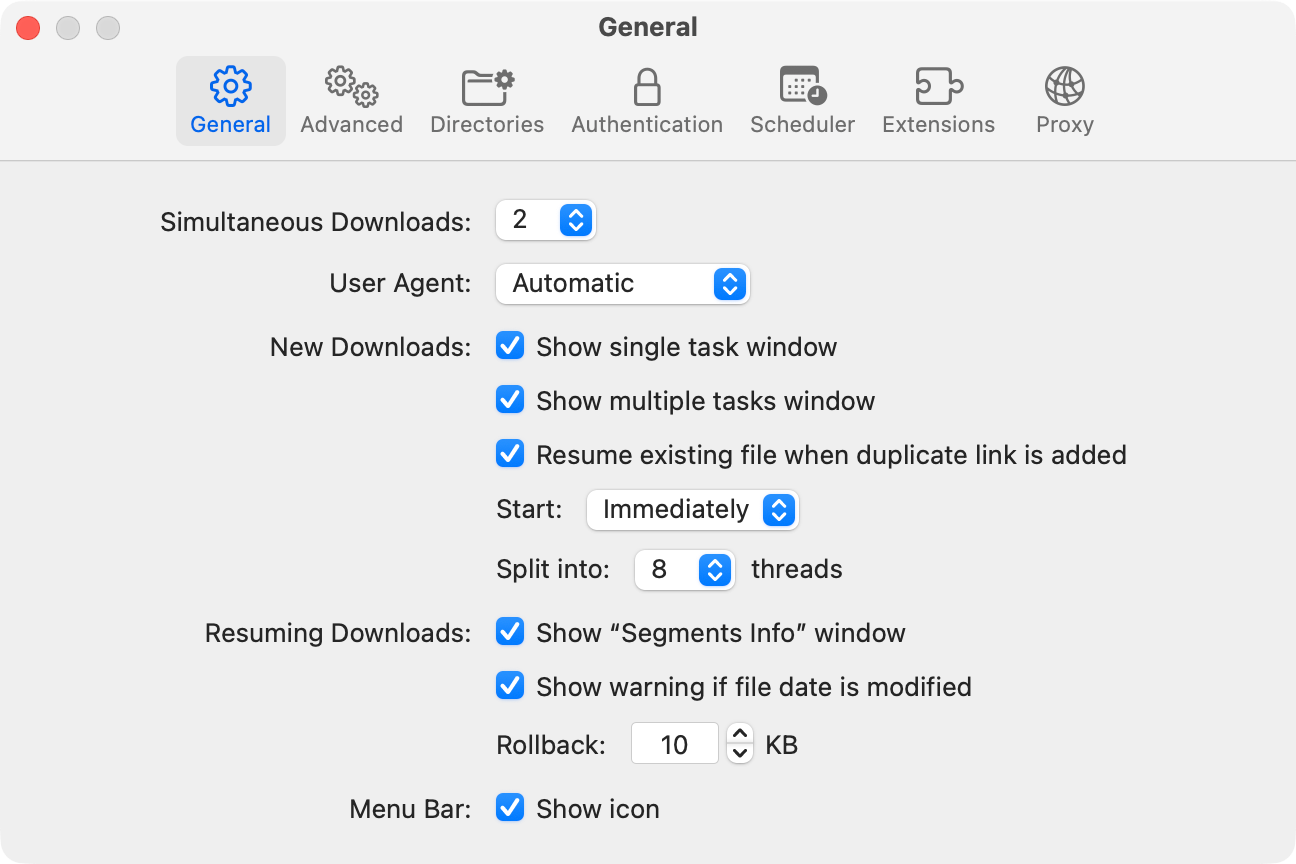
Task: Click the Rollback value input field
Action: (x=674, y=744)
